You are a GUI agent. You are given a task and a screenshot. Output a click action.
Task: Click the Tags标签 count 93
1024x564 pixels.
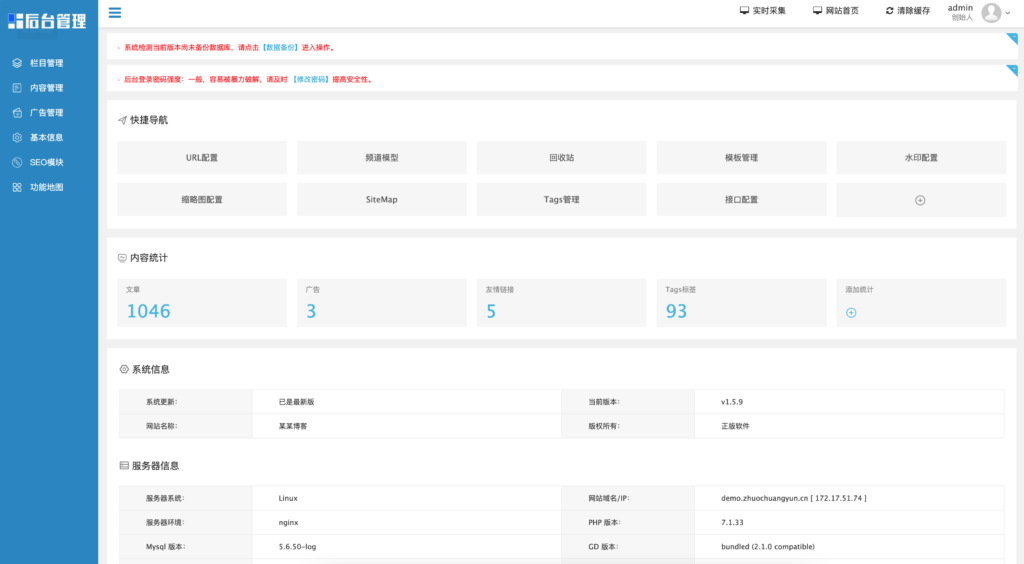pos(677,311)
